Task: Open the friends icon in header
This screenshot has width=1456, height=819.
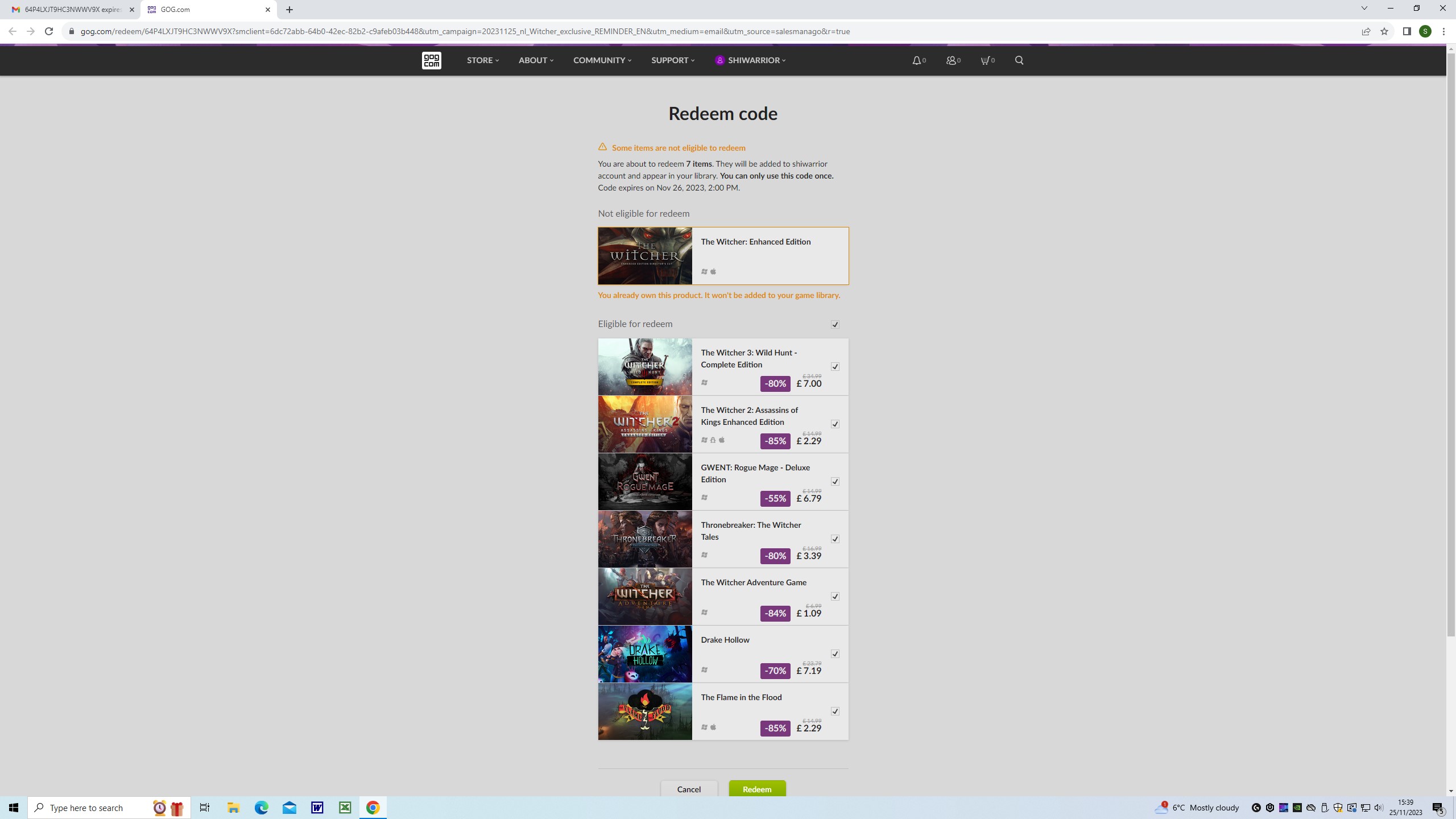Action: click(951, 60)
